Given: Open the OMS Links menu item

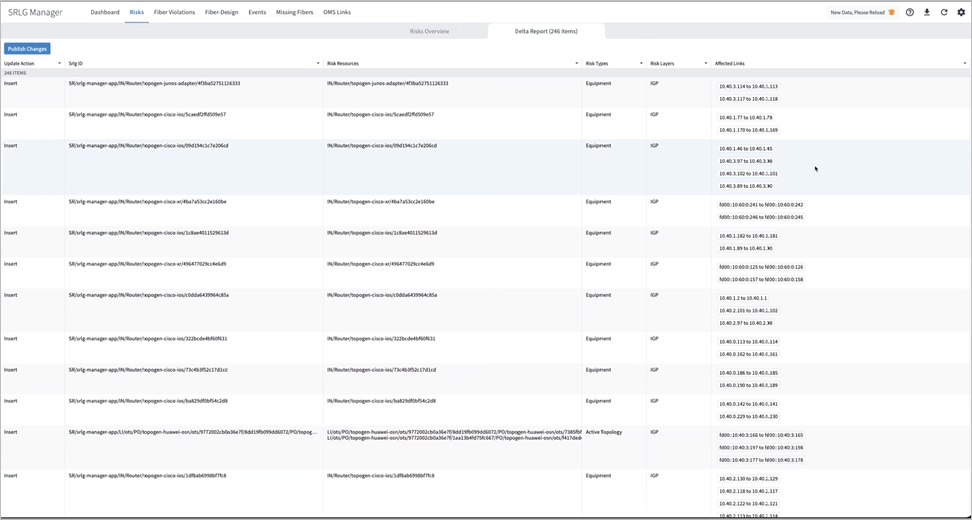Looking at the screenshot, I should coord(337,13).
